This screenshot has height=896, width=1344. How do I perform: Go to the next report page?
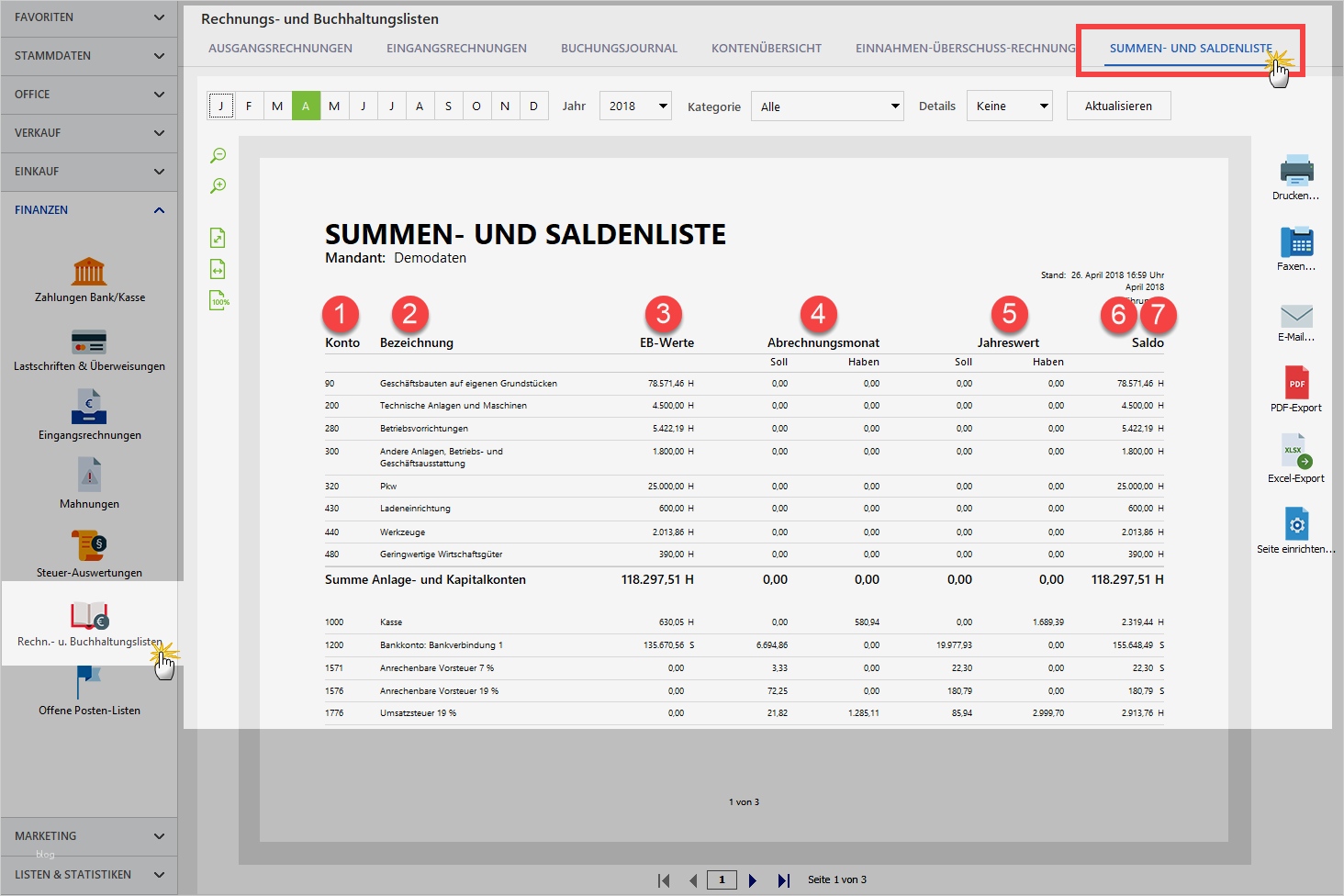pos(753,880)
